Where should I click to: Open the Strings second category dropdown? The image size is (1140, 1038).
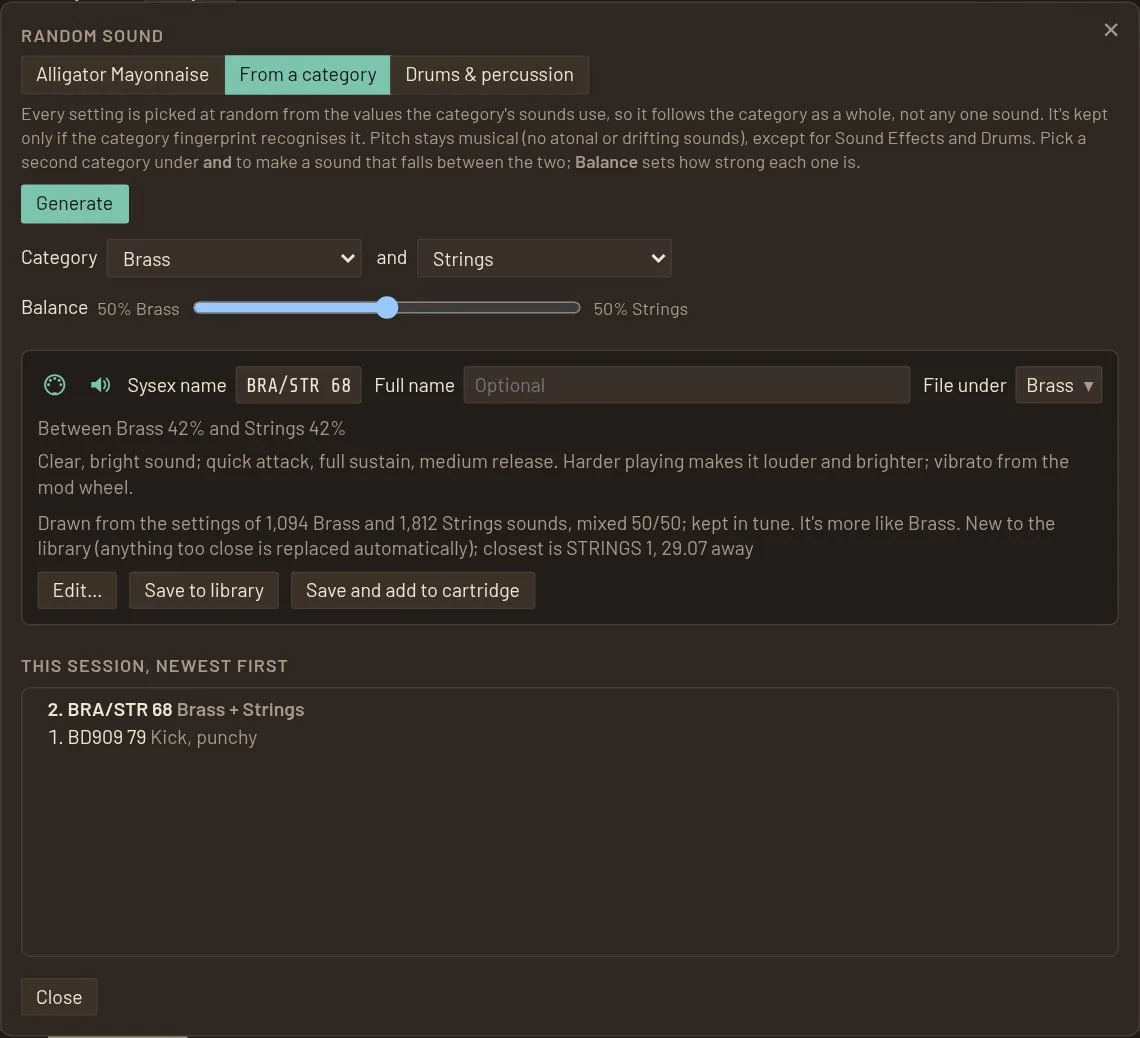[x=544, y=258]
